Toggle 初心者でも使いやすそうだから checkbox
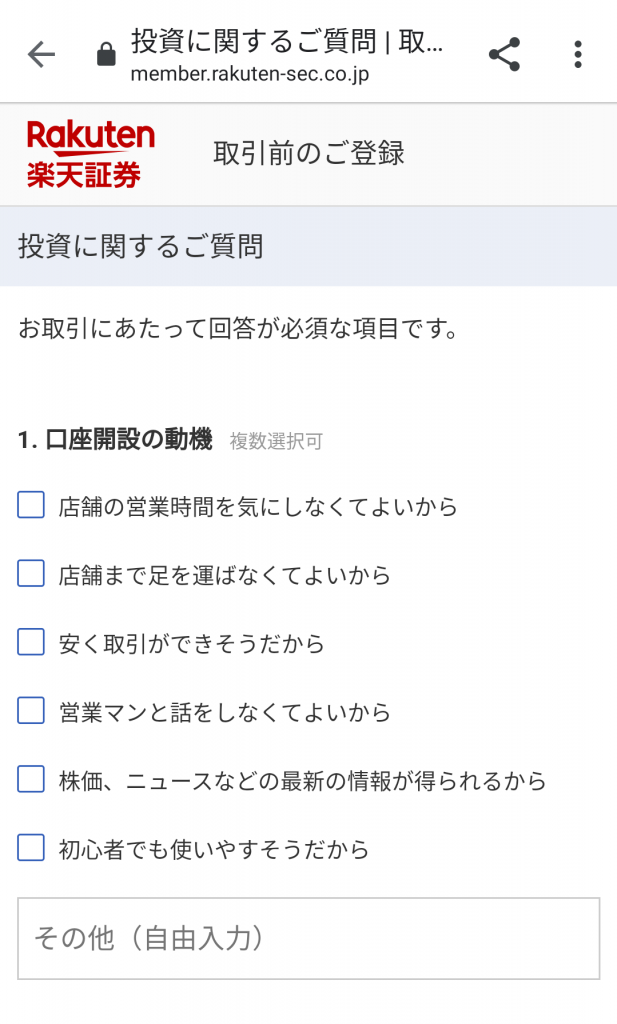Viewport: 617px width, 1024px height. click(x=31, y=848)
